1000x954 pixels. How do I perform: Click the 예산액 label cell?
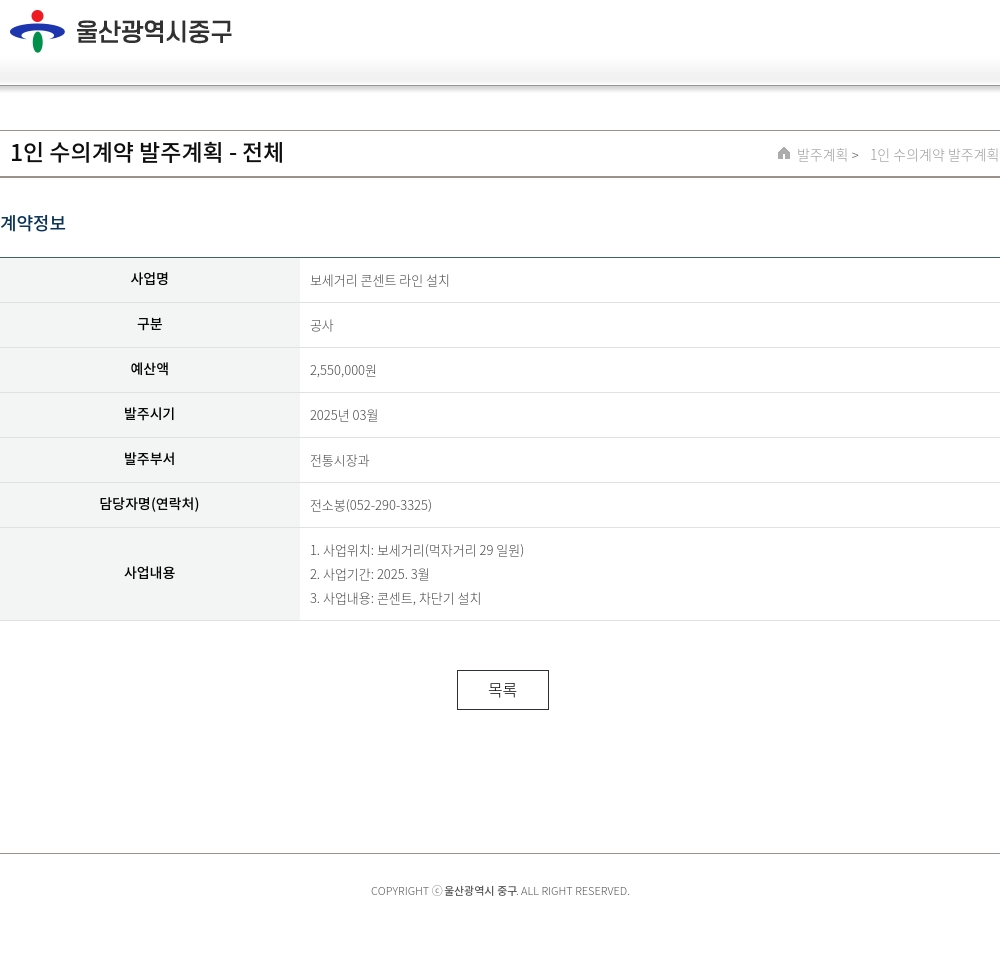click(149, 369)
